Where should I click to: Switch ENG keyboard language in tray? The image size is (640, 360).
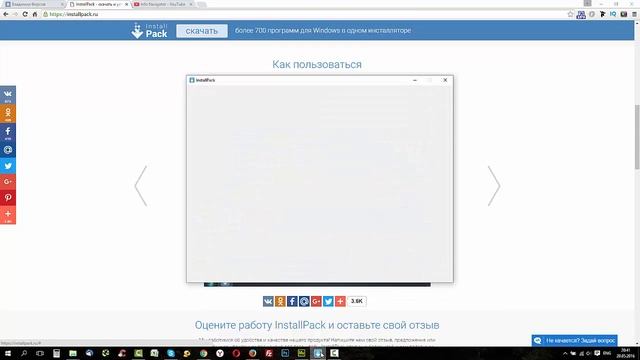[607, 353]
